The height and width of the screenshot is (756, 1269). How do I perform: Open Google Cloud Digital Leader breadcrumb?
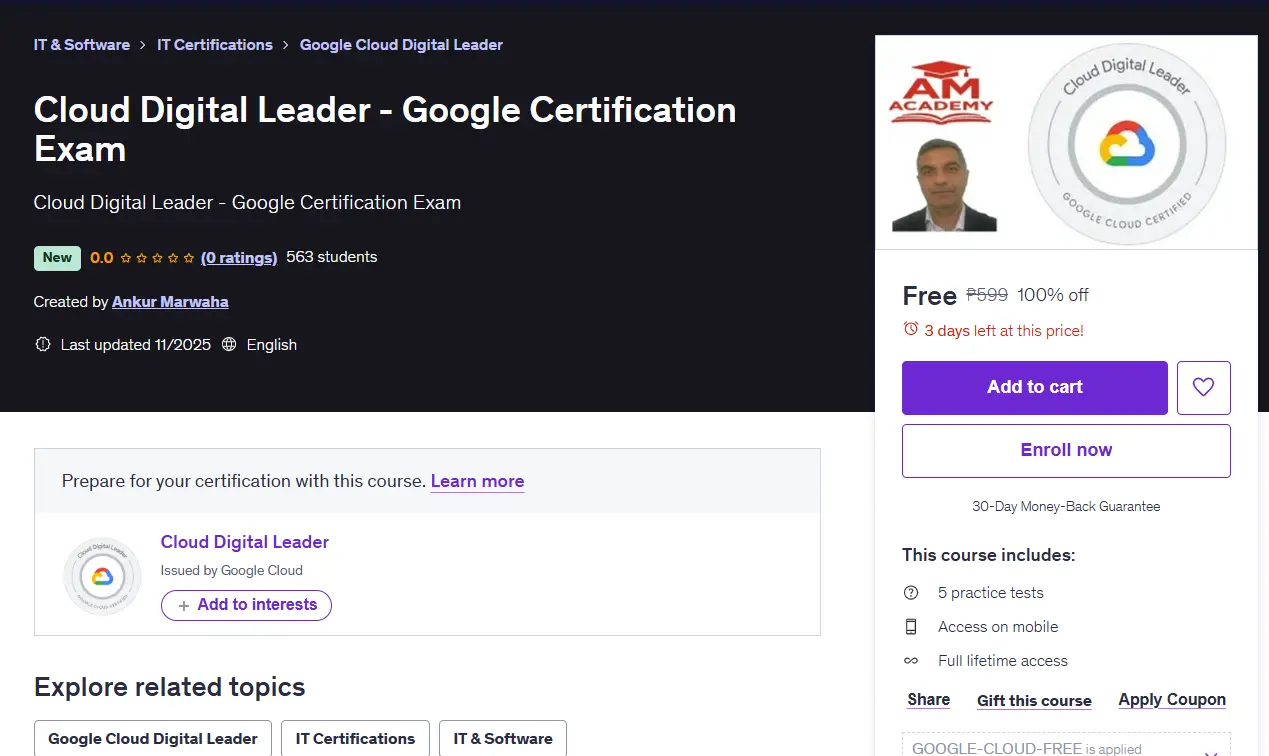click(x=401, y=45)
